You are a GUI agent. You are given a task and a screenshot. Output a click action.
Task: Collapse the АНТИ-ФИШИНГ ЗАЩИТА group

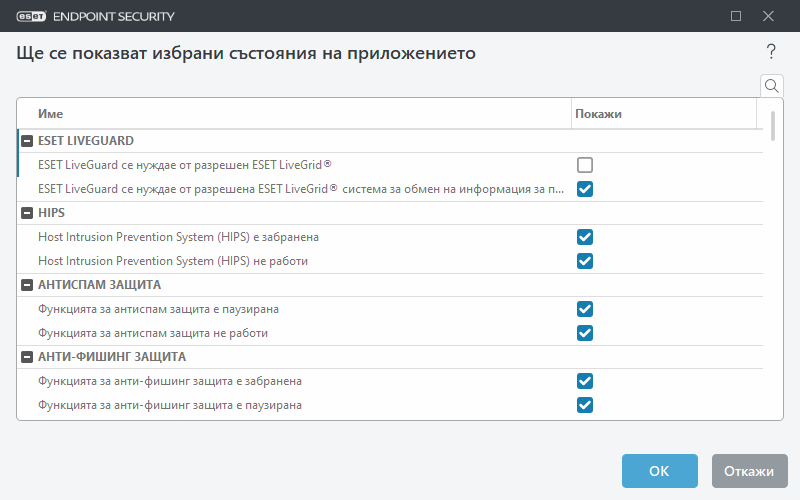[x=27, y=357]
